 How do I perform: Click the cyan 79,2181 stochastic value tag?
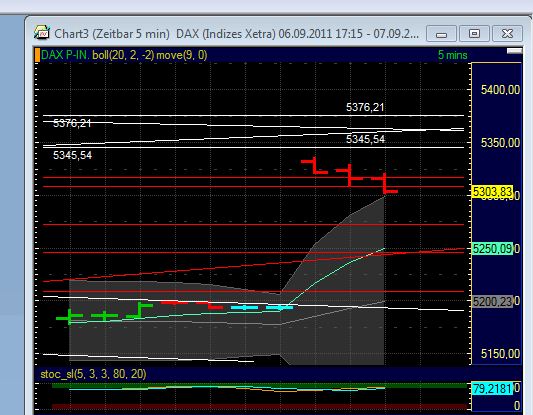click(493, 388)
